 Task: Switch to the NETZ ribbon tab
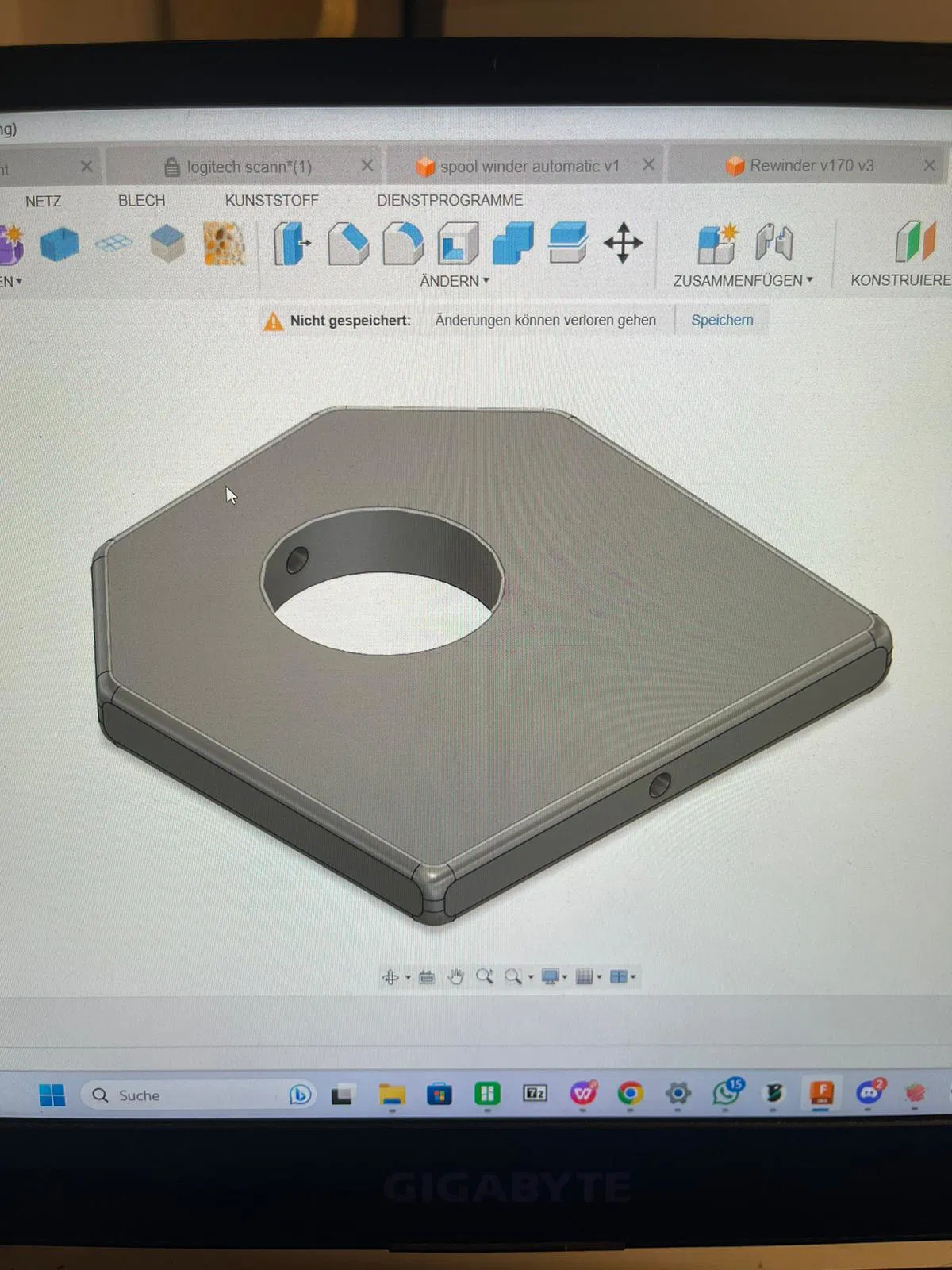pos(43,201)
